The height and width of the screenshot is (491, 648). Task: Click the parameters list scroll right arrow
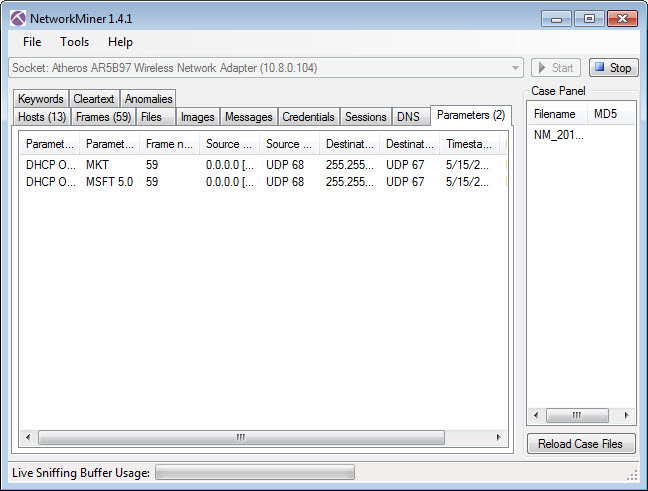point(498,437)
